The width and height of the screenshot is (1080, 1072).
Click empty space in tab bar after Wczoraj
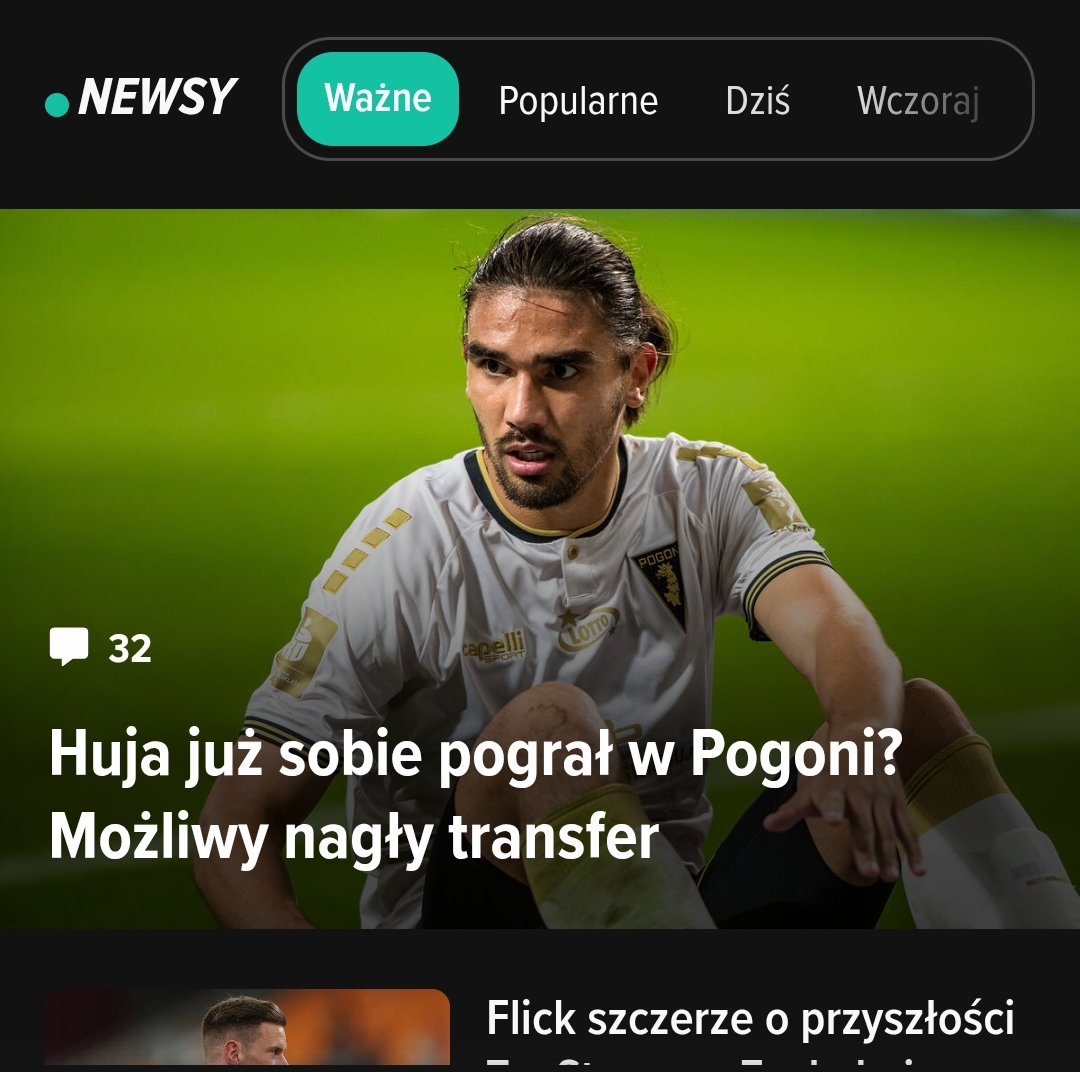point(1006,100)
